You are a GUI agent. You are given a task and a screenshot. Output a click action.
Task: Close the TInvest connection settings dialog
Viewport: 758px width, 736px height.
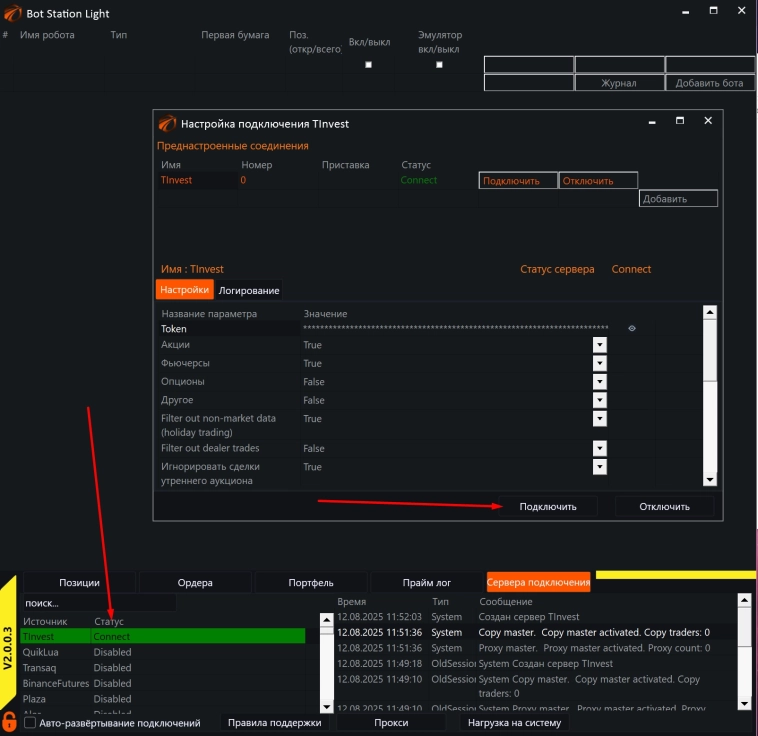(x=708, y=121)
